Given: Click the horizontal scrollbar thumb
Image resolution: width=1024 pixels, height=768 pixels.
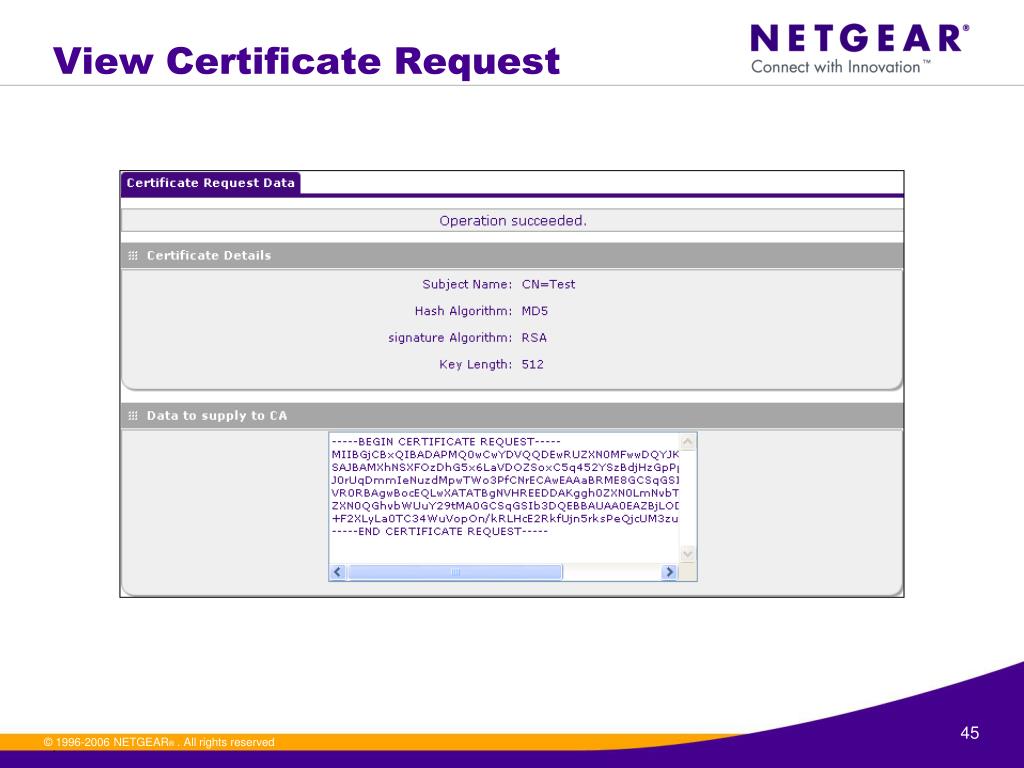Looking at the screenshot, I should coord(455,572).
